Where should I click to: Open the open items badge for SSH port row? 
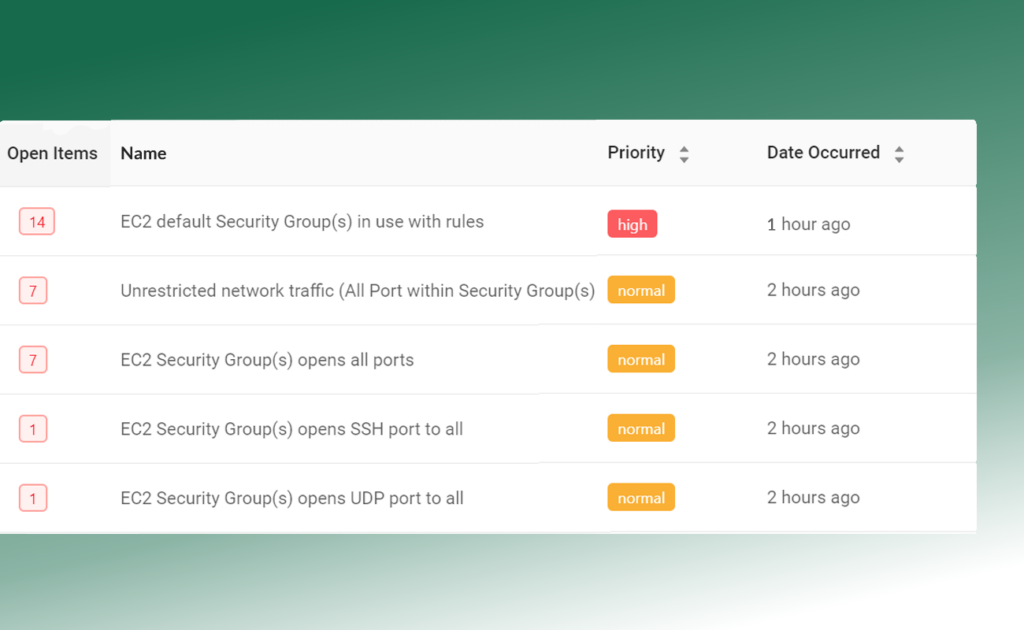(33, 429)
